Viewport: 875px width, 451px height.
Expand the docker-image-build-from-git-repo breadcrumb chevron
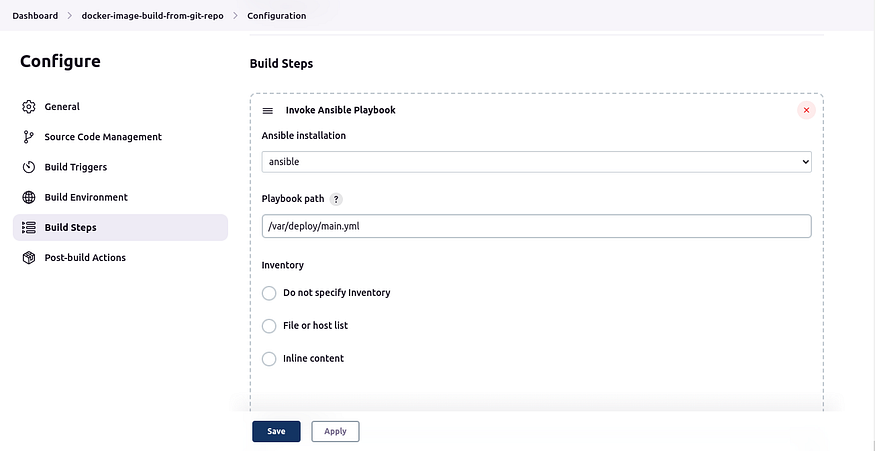pos(235,16)
